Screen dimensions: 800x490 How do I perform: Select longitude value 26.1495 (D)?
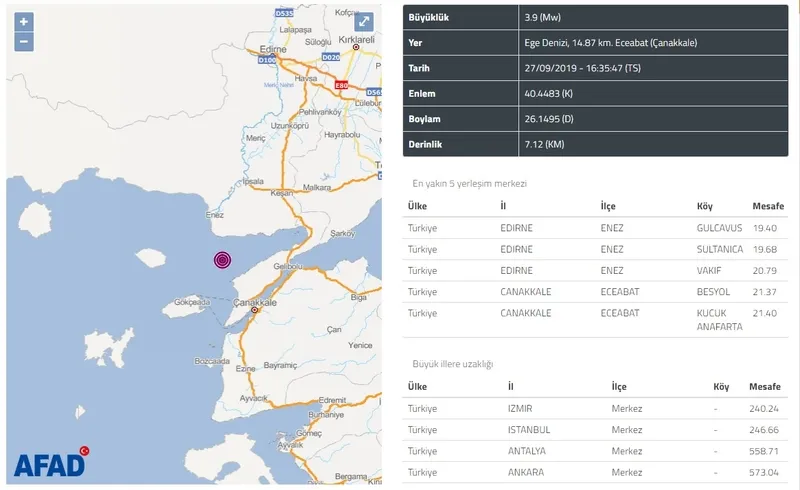(x=549, y=119)
